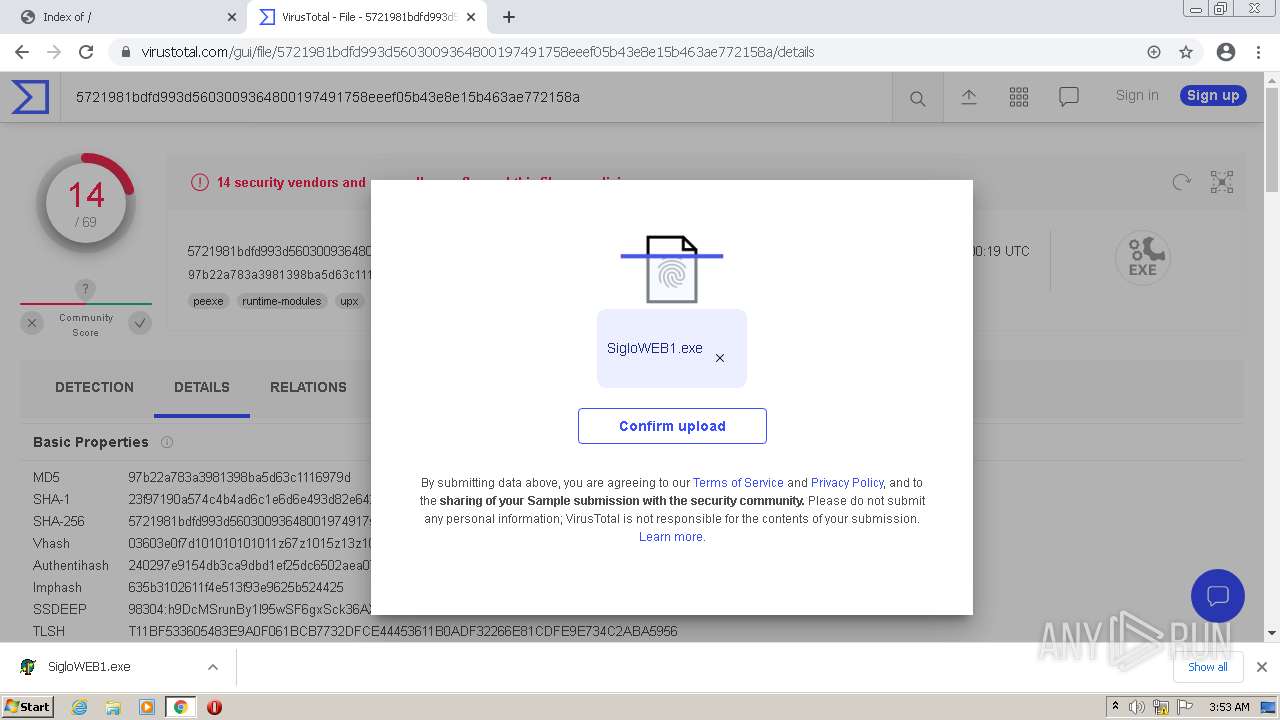Close the VirusTotal tab
The height and width of the screenshot is (720, 1280).
coord(470,17)
